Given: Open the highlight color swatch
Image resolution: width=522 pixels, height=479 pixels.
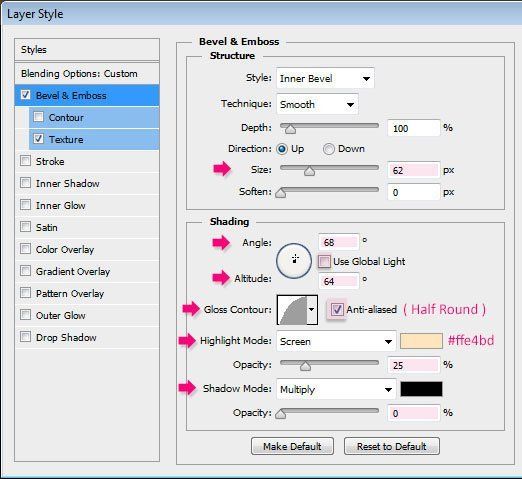Looking at the screenshot, I should click(421, 341).
